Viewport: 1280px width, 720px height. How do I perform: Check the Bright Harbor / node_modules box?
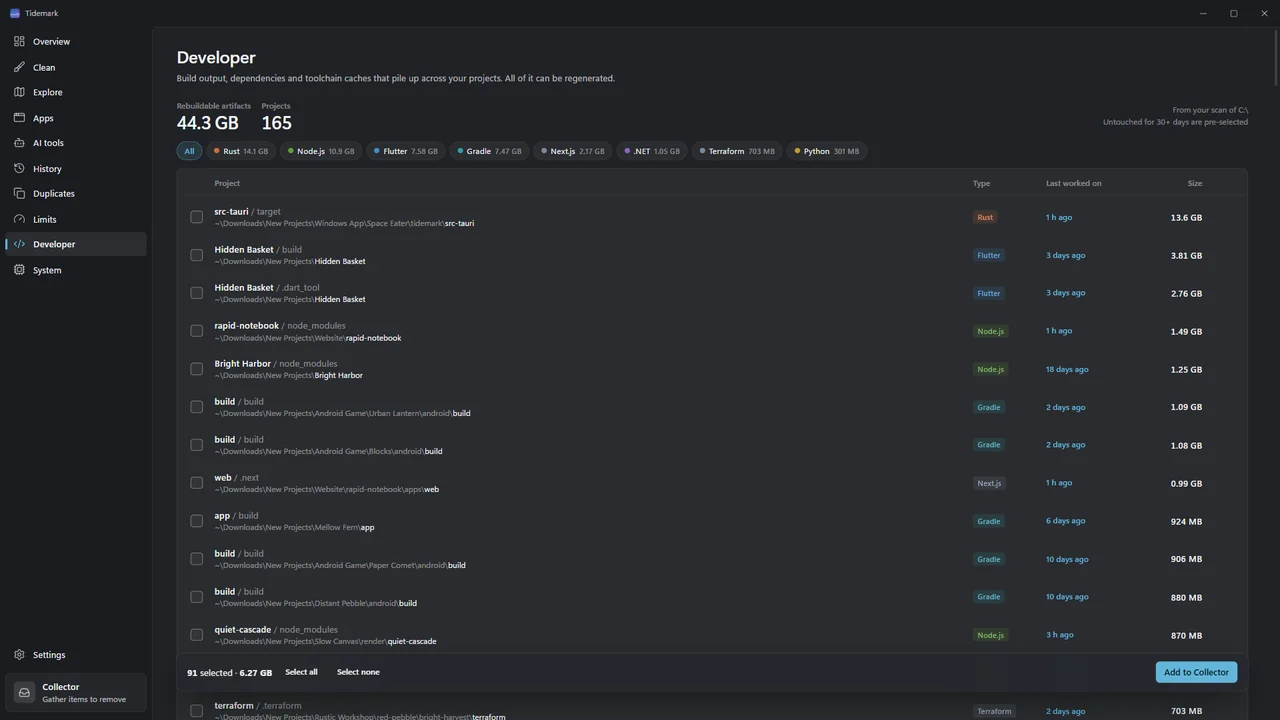(196, 369)
